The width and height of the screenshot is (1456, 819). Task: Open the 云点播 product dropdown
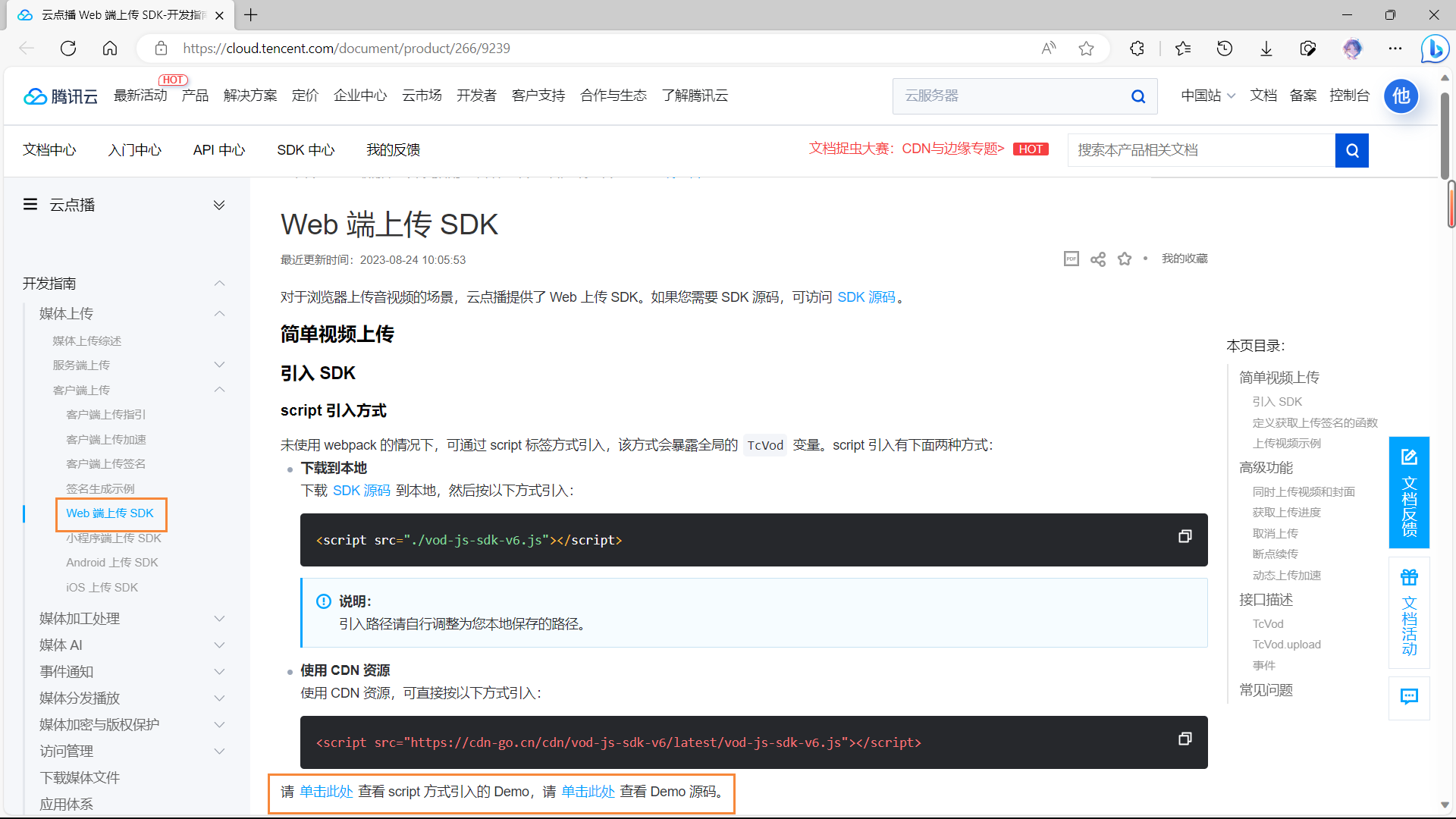219,206
